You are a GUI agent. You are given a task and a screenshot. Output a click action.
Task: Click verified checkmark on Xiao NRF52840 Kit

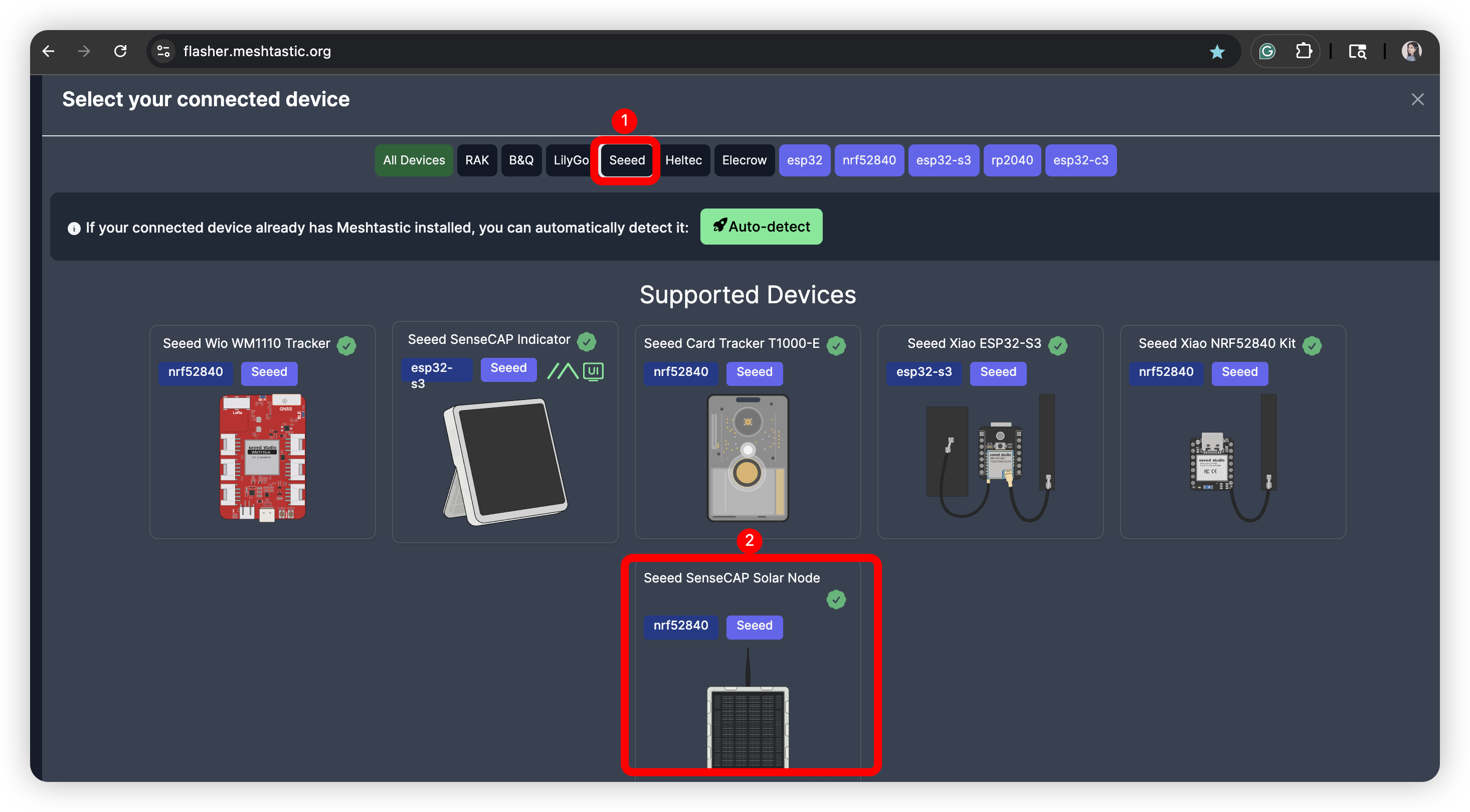tap(1312, 345)
